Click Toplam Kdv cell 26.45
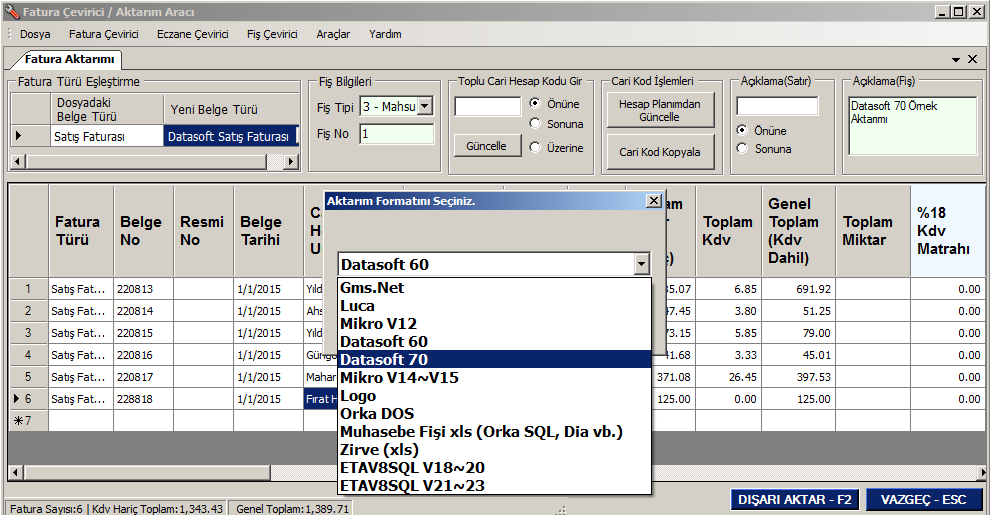Screen dimensions: 990x515 tap(728, 377)
